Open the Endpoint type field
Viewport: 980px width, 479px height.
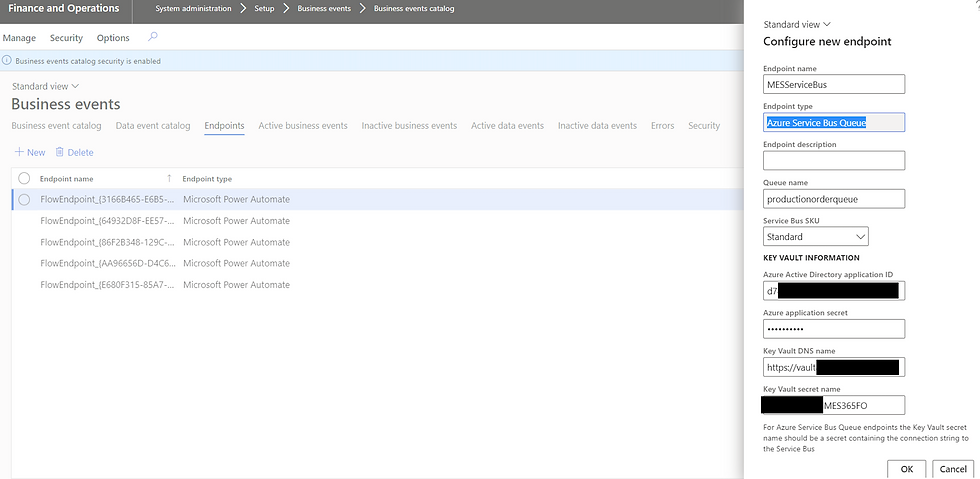(x=834, y=123)
